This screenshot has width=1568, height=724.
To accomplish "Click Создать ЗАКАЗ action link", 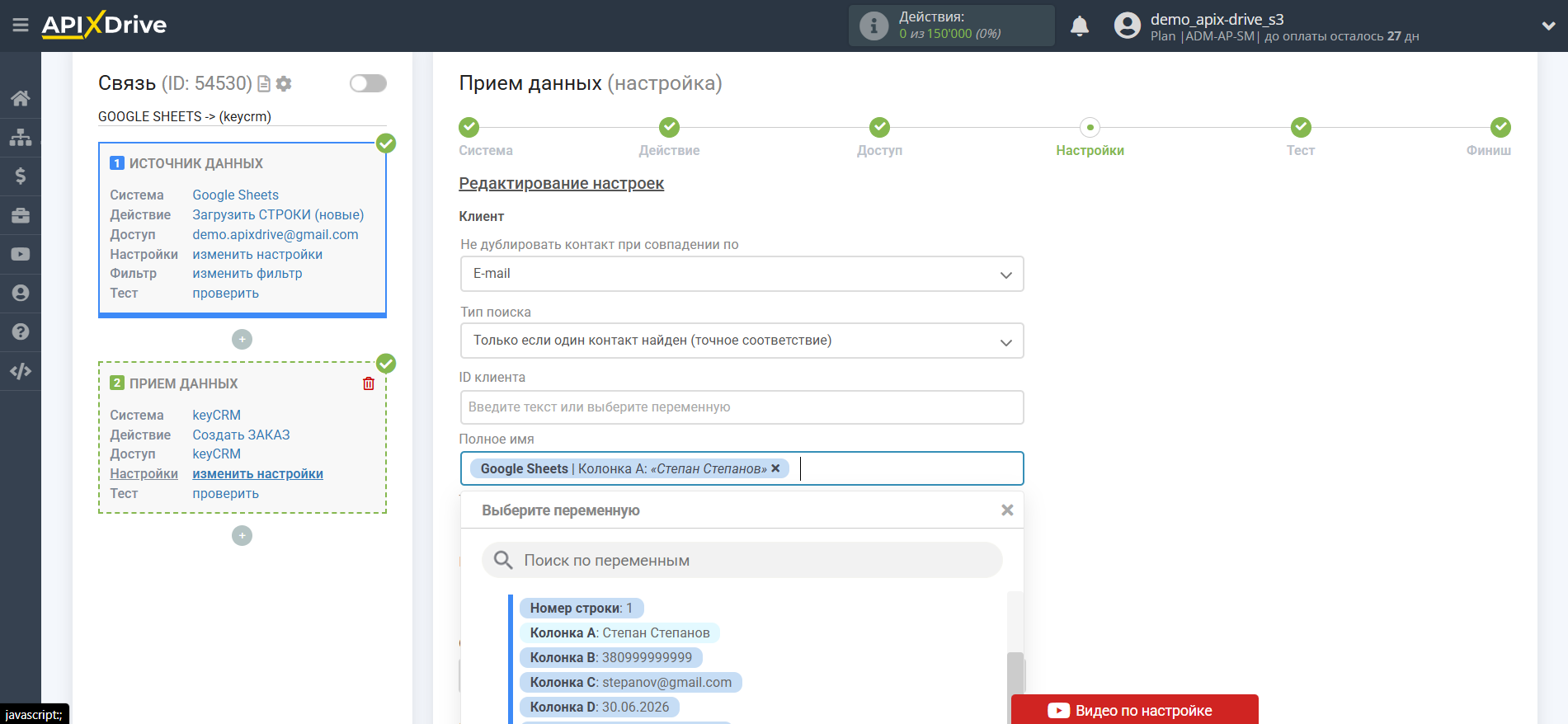I will pyautogui.click(x=241, y=435).
